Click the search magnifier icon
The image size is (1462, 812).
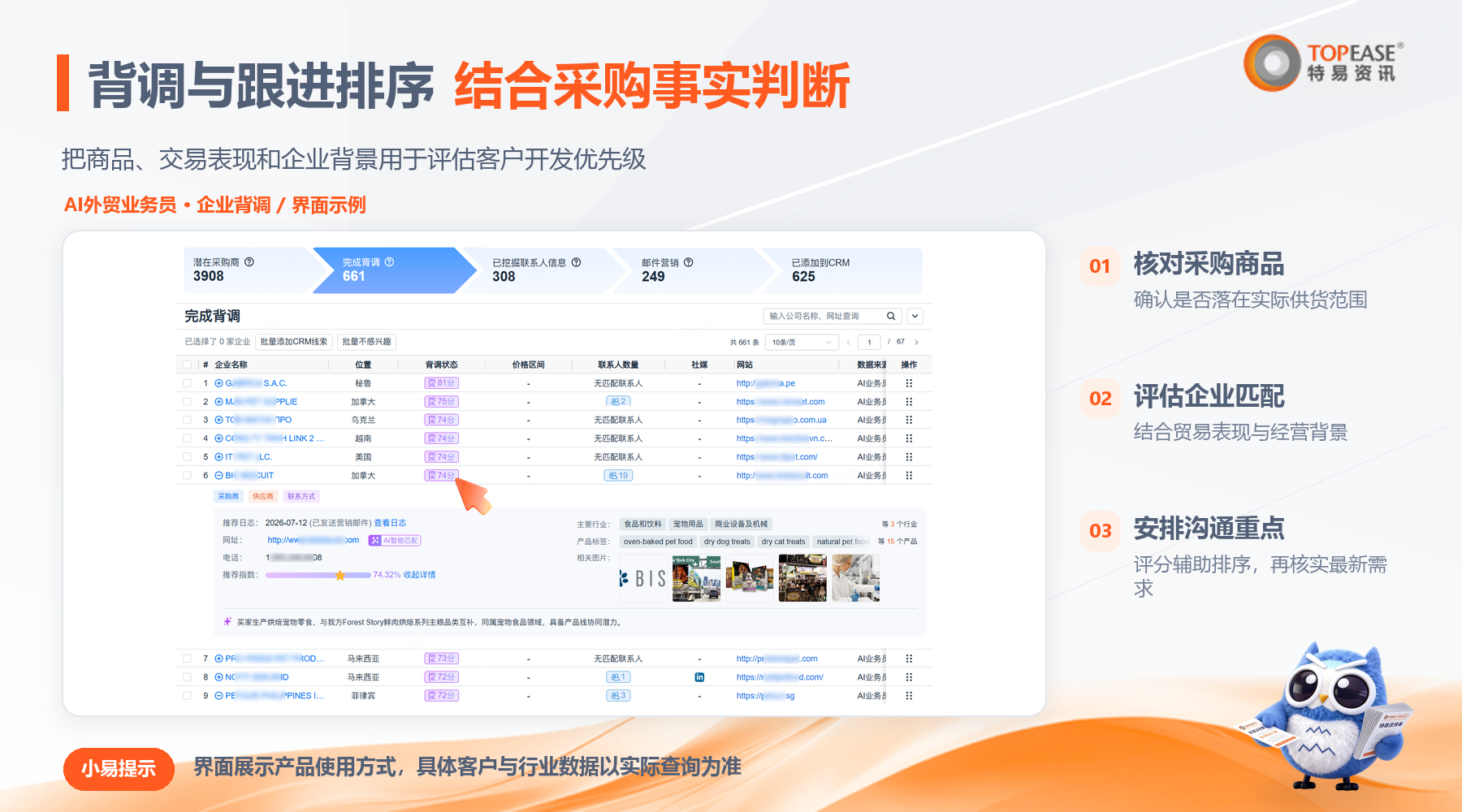click(x=891, y=317)
